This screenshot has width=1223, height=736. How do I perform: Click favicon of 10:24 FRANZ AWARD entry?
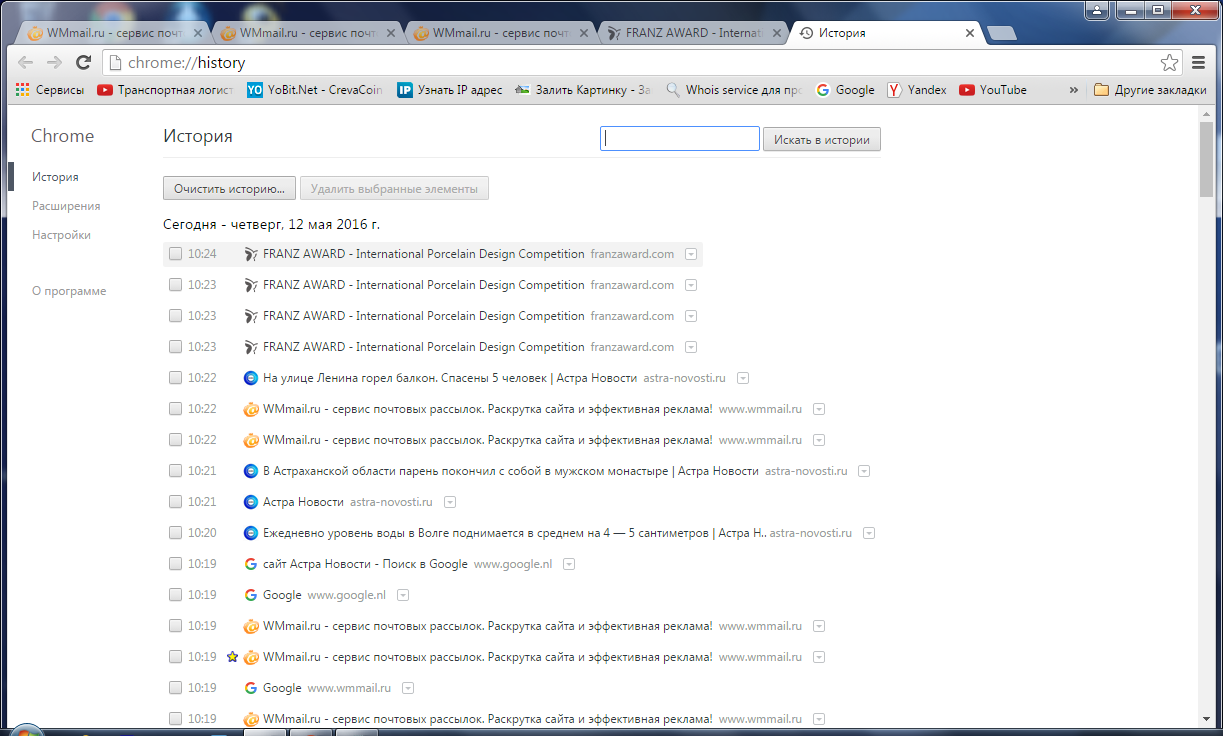coord(251,254)
